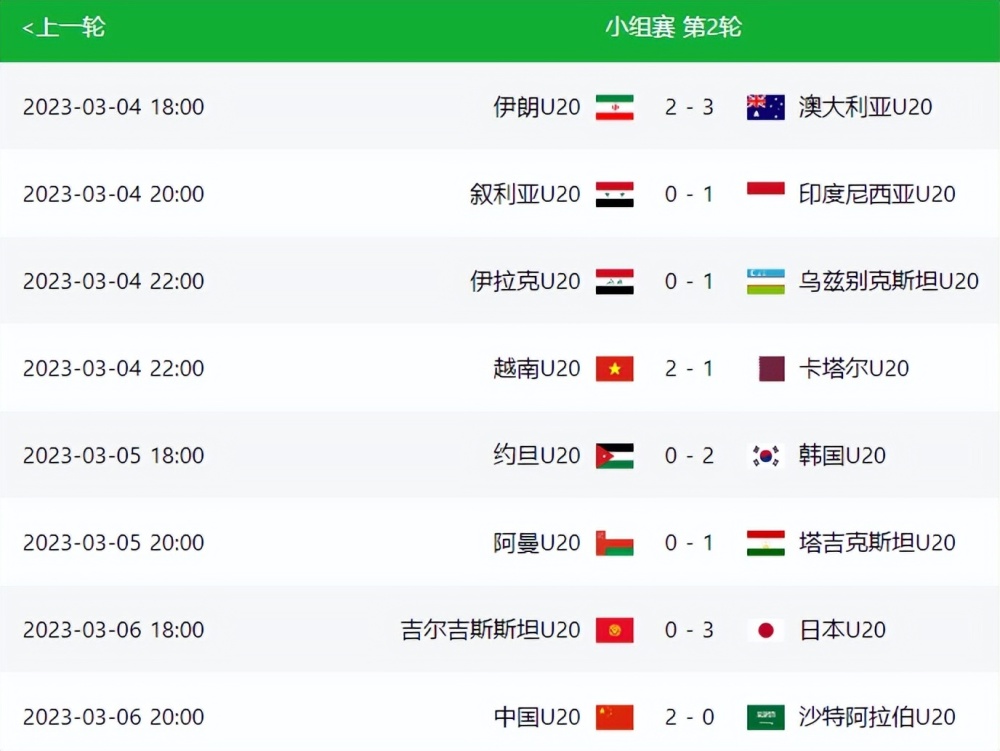Click the 2023-03-04 20:00 Syria match time
This screenshot has width=1000, height=751.
[113, 194]
